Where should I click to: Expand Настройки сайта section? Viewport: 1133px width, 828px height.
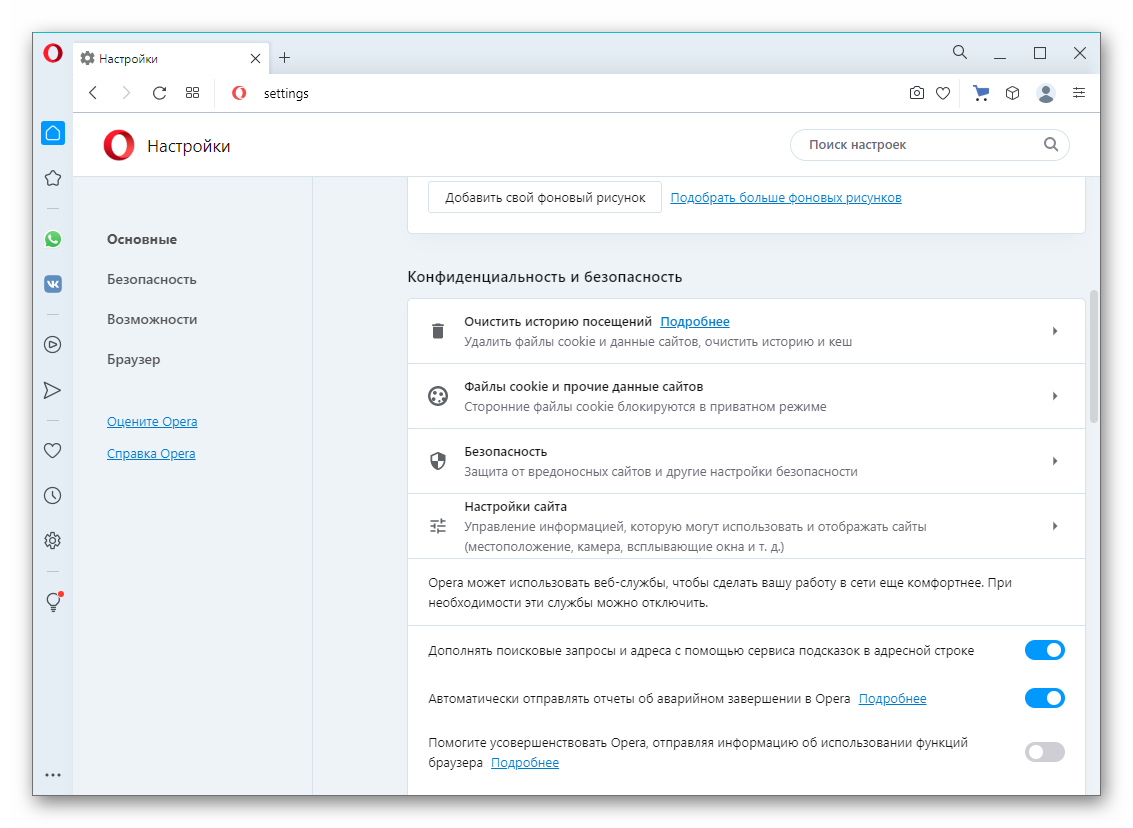point(745,526)
